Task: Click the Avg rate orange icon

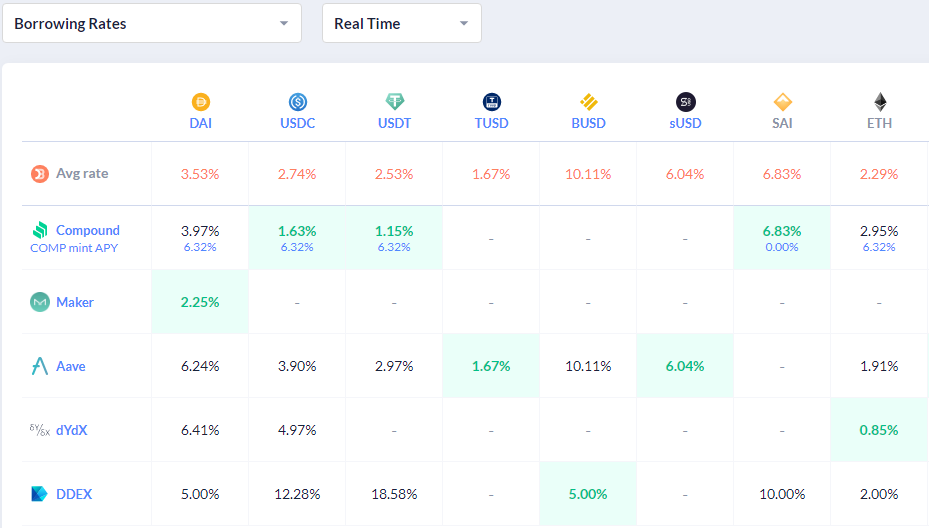Action: (40, 174)
